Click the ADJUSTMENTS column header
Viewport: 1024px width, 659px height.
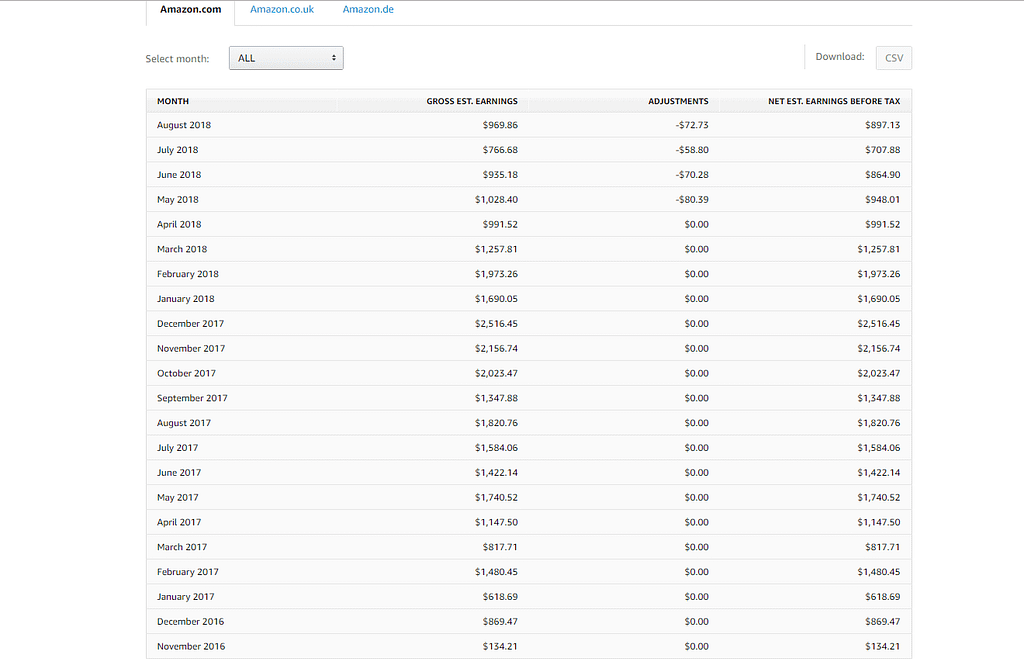tap(678, 101)
